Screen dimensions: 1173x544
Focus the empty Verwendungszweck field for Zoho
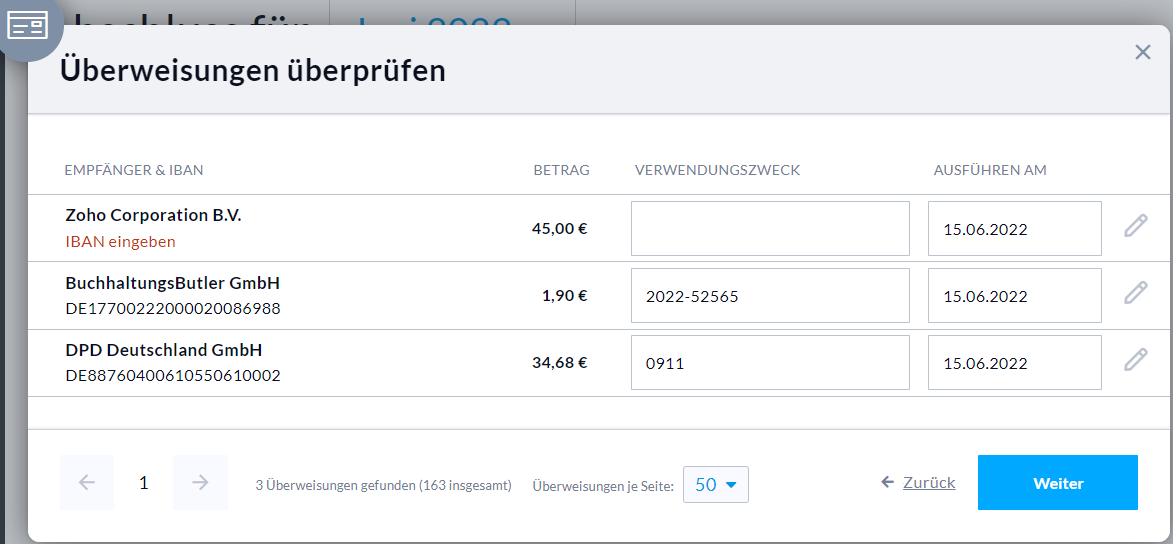pyautogui.click(x=770, y=228)
